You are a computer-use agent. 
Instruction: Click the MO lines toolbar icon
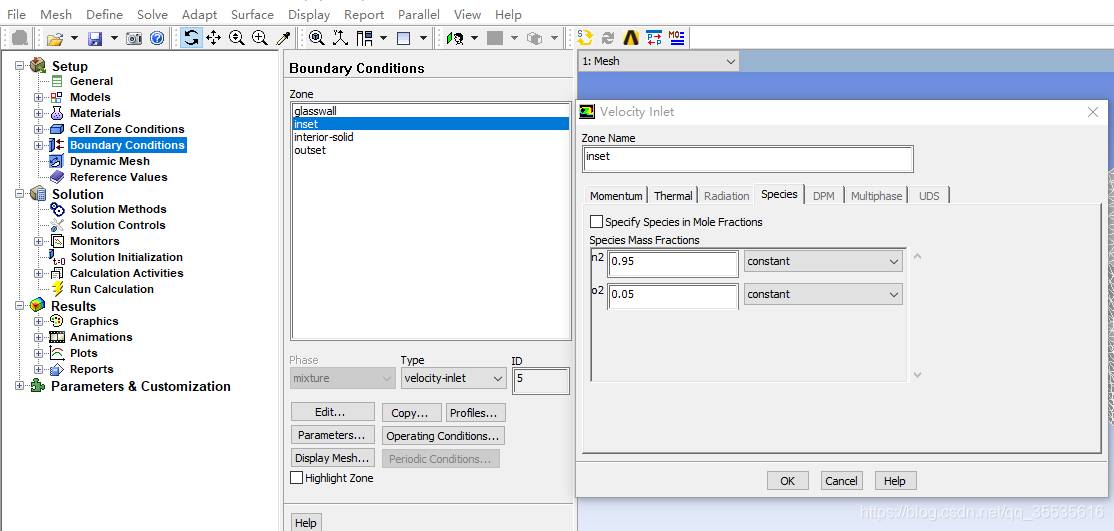pyautogui.click(x=677, y=38)
